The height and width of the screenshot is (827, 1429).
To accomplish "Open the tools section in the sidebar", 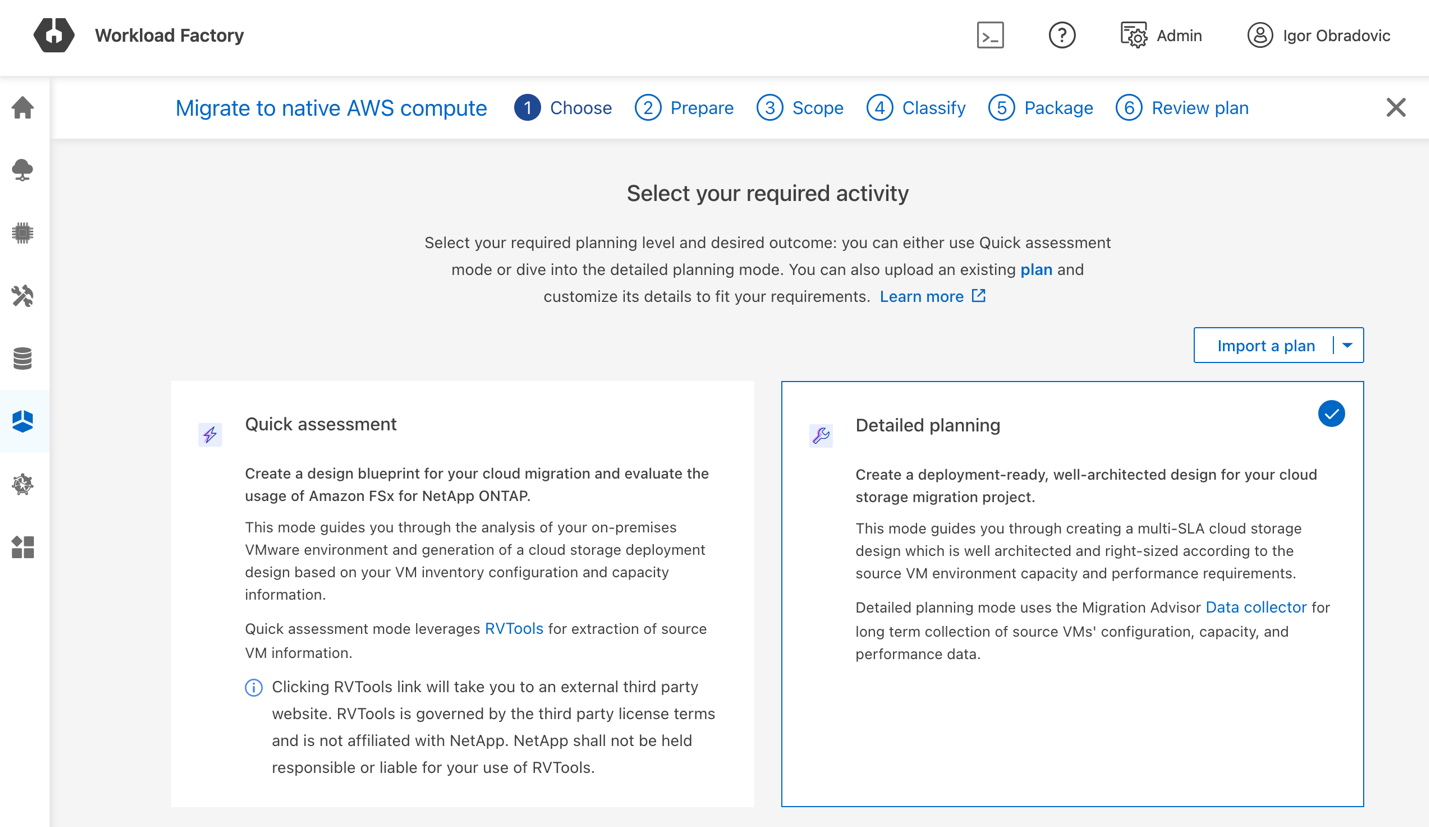I will coord(22,295).
